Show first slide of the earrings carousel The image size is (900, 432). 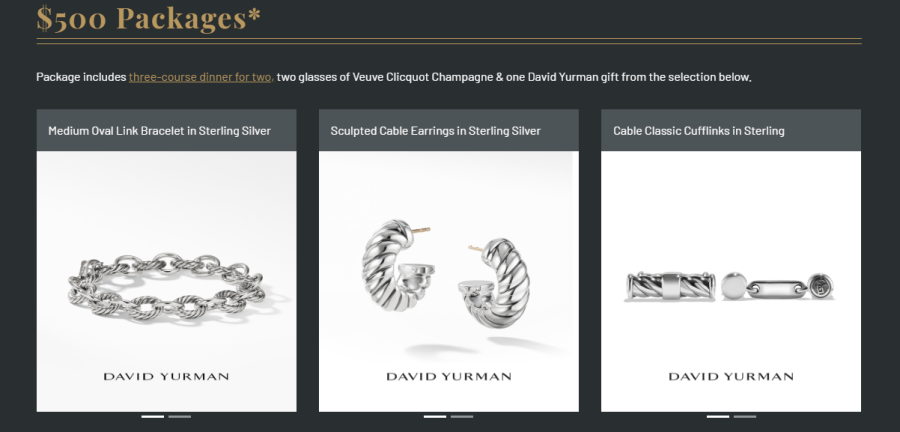435,417
